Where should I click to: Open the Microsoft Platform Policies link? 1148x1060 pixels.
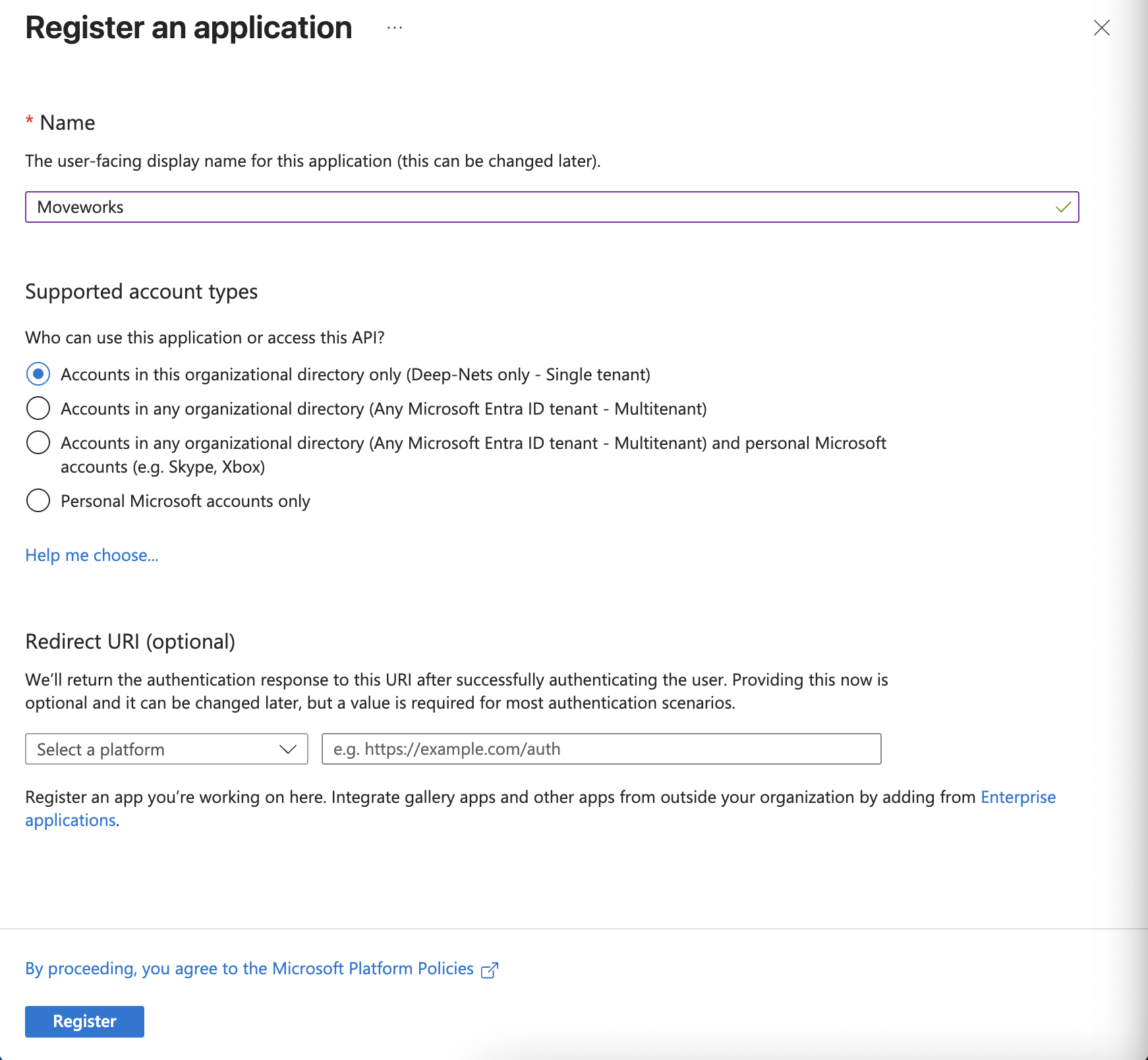249,968
